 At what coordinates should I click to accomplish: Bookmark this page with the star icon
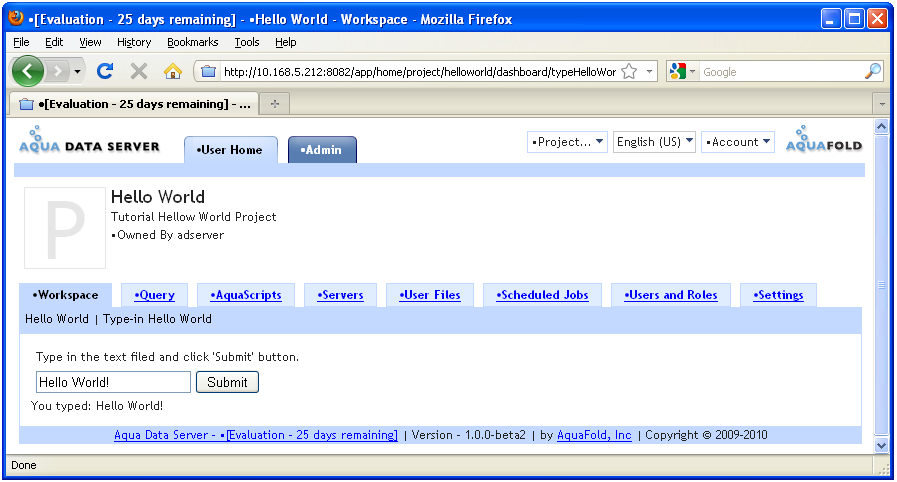629,71
